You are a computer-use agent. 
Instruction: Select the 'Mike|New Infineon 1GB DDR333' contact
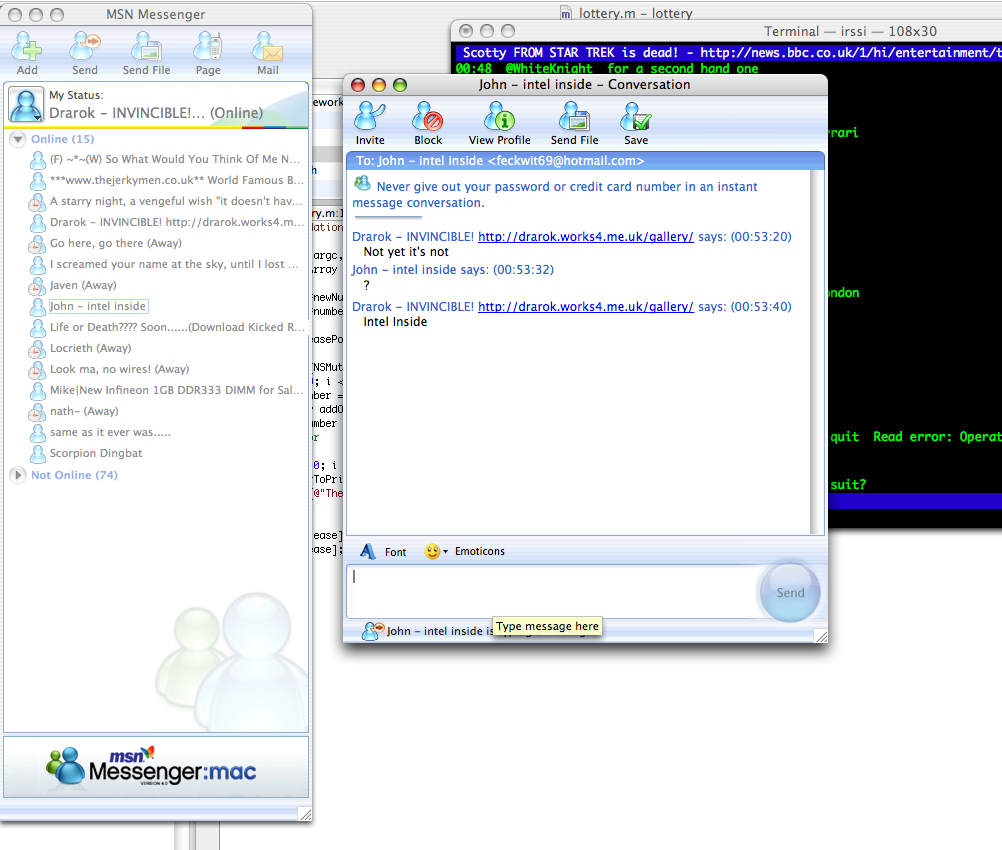[x=176, y=390]
